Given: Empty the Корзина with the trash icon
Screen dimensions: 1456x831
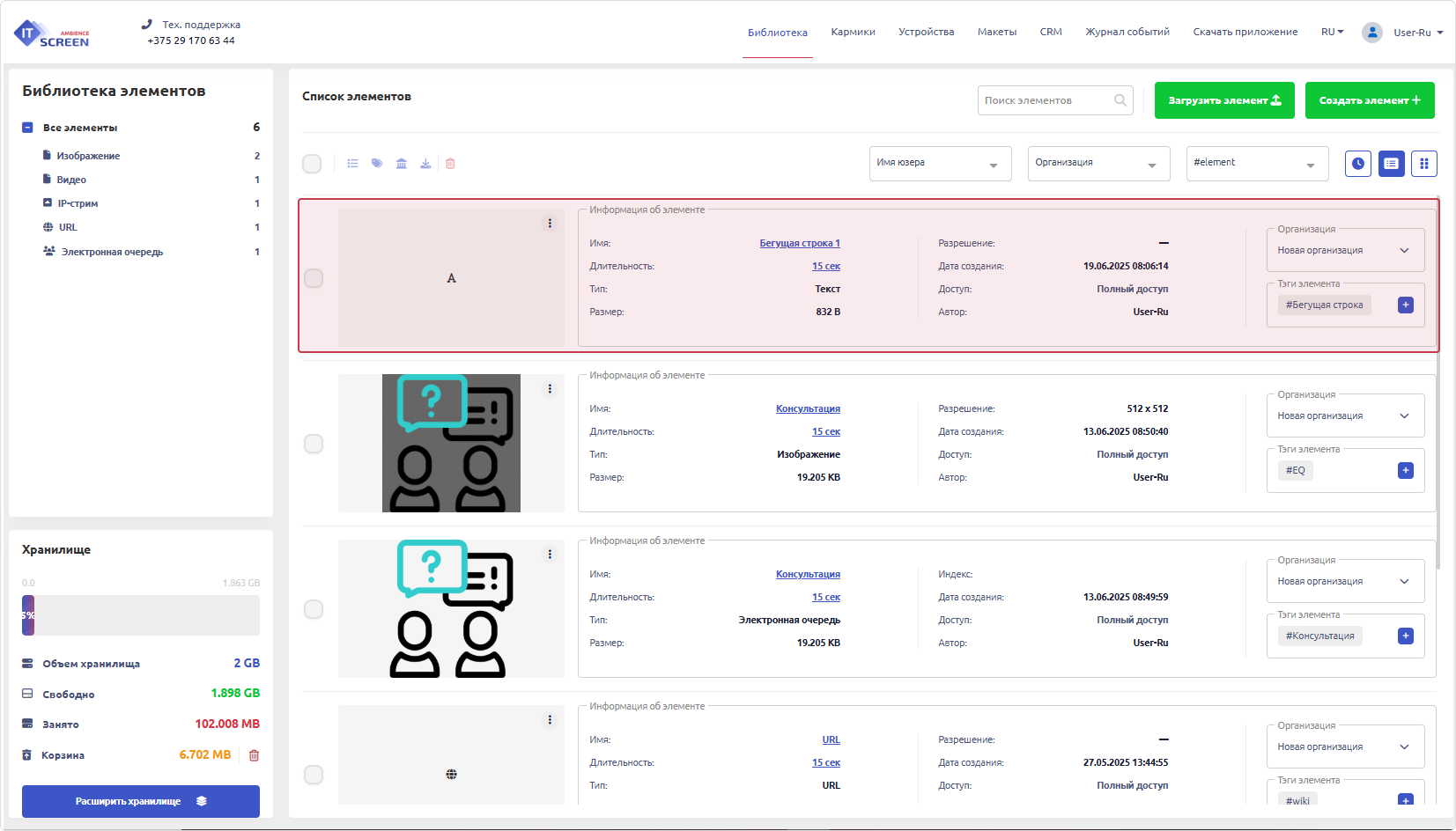Looking at the screenshot, I should pos(254,755).
